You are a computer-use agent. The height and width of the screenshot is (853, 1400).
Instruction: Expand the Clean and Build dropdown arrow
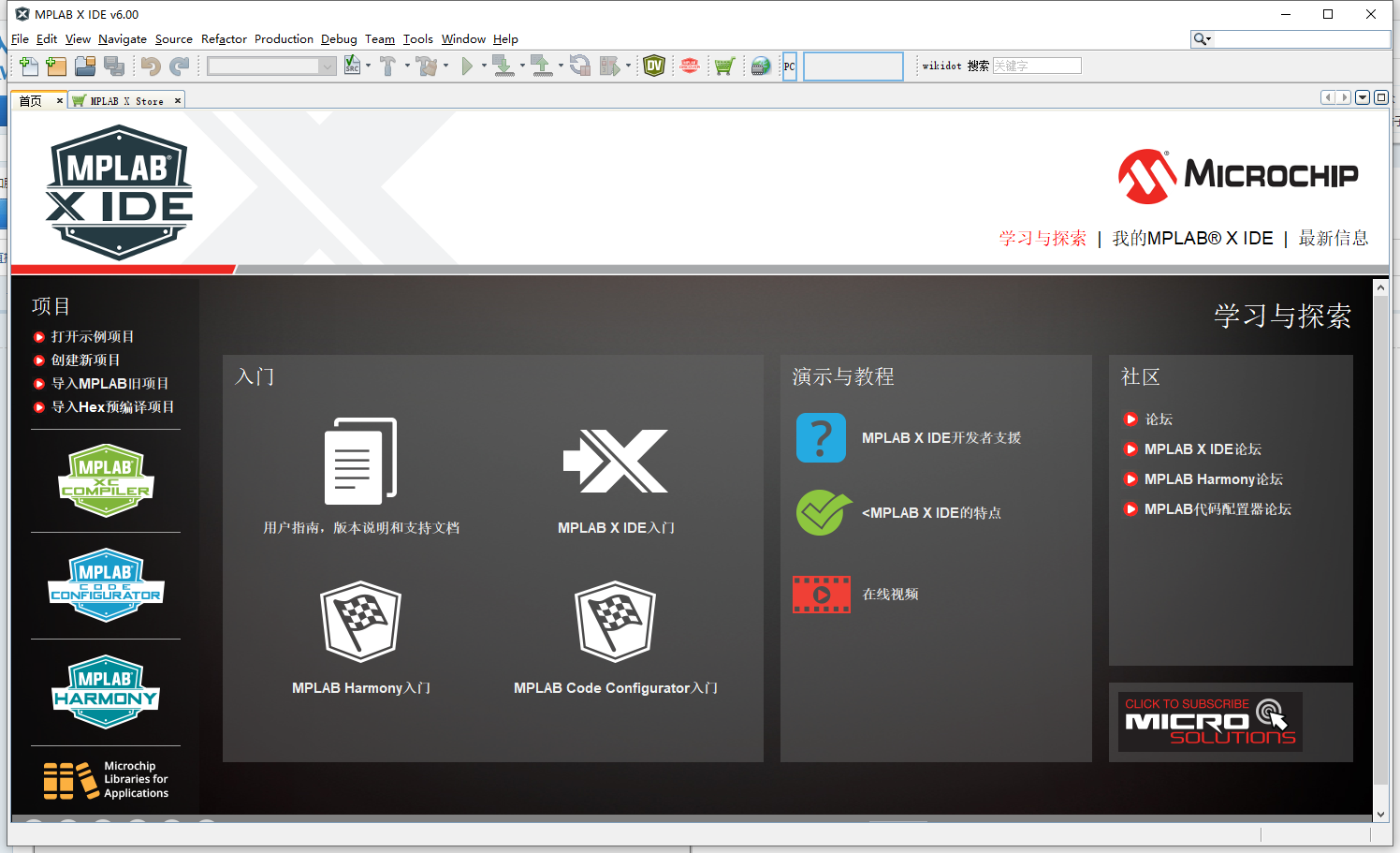445,66
